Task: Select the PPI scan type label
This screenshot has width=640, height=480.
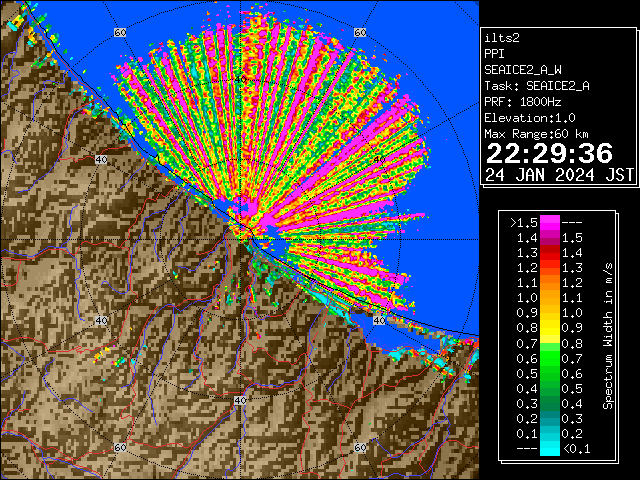Action: (494, 54)
